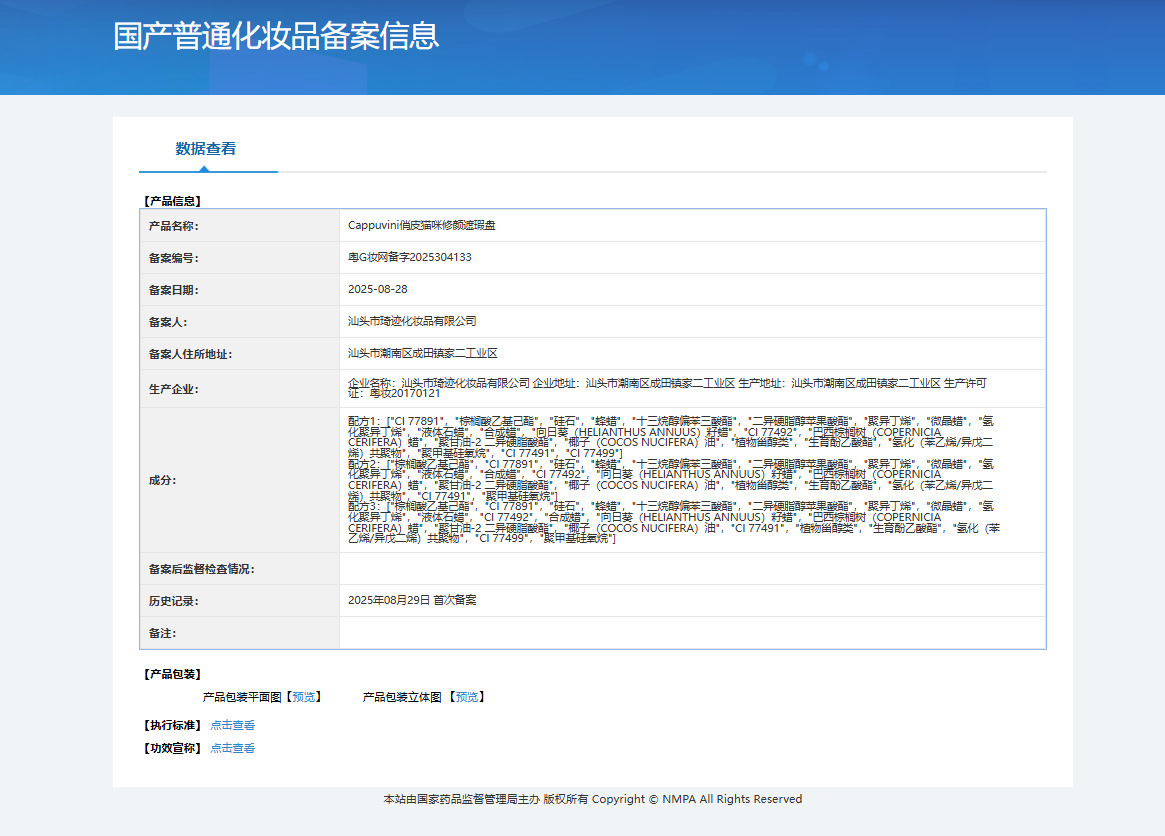Click the 配方3 ingredient list text
Screen dimensions: 1165x836
(x=674, y=522)
